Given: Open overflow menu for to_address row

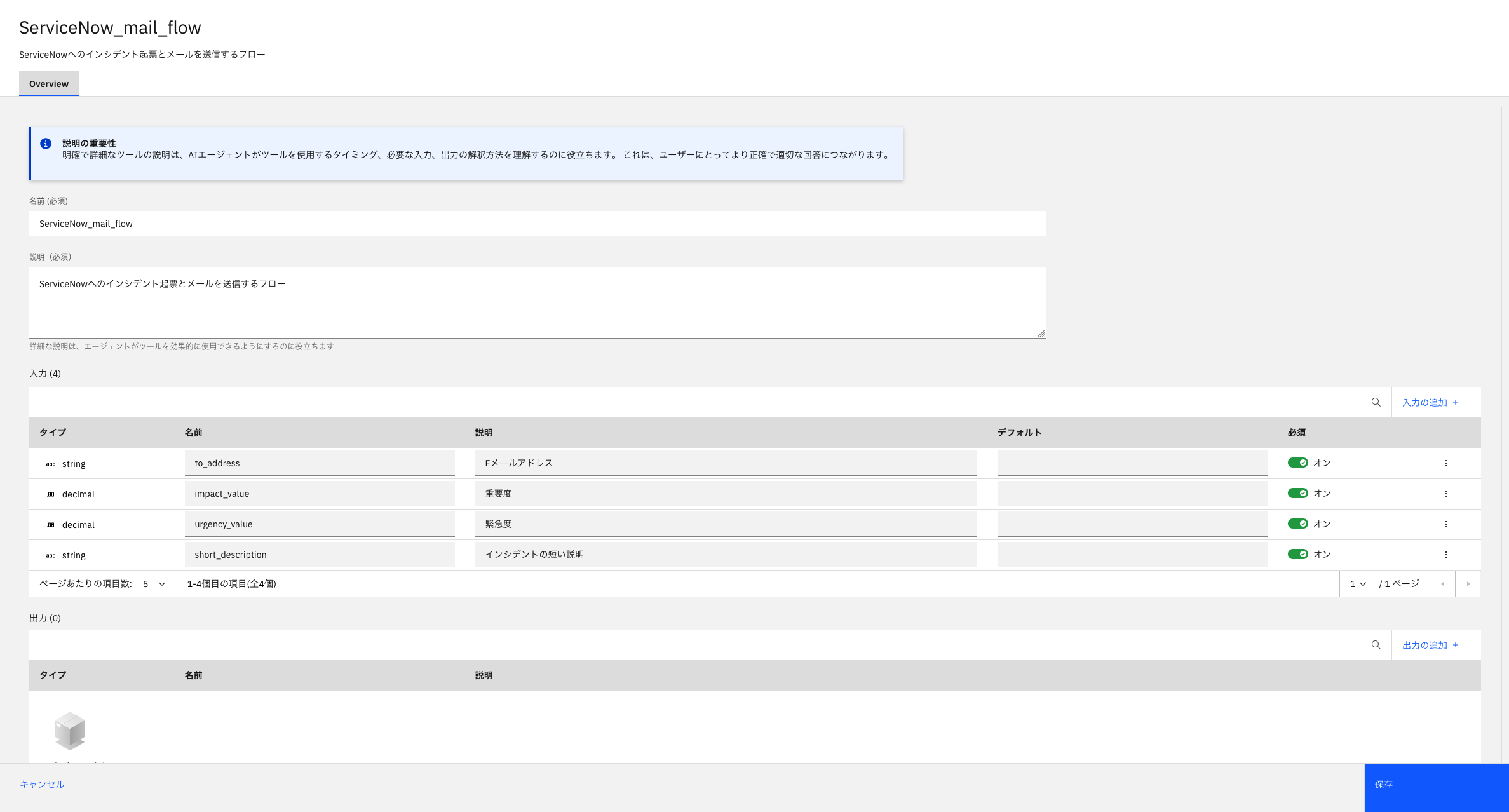Looking at the screenshot, I should (1445, 463).
